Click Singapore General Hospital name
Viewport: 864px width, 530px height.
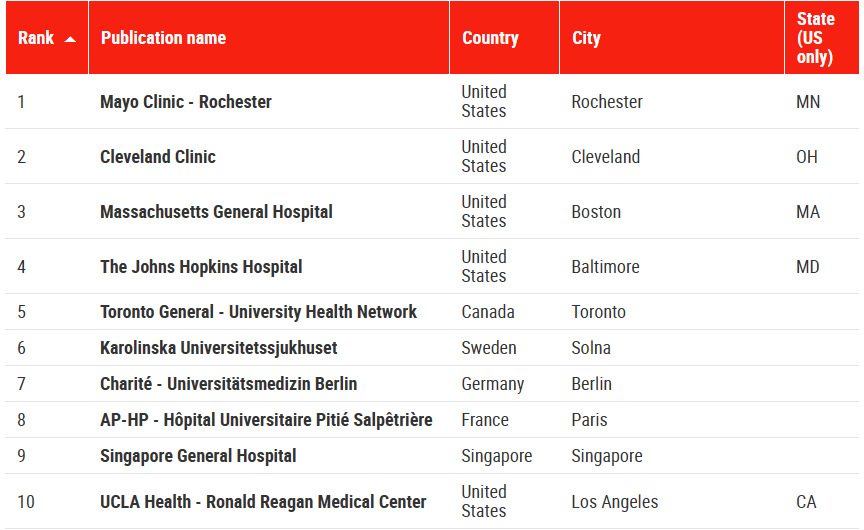point(198,456)
